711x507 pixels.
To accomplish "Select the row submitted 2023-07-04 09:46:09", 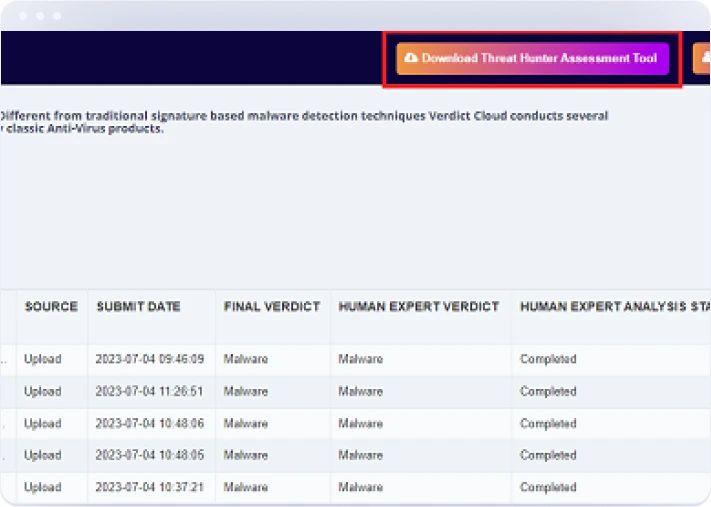I will tap(150, 359).
